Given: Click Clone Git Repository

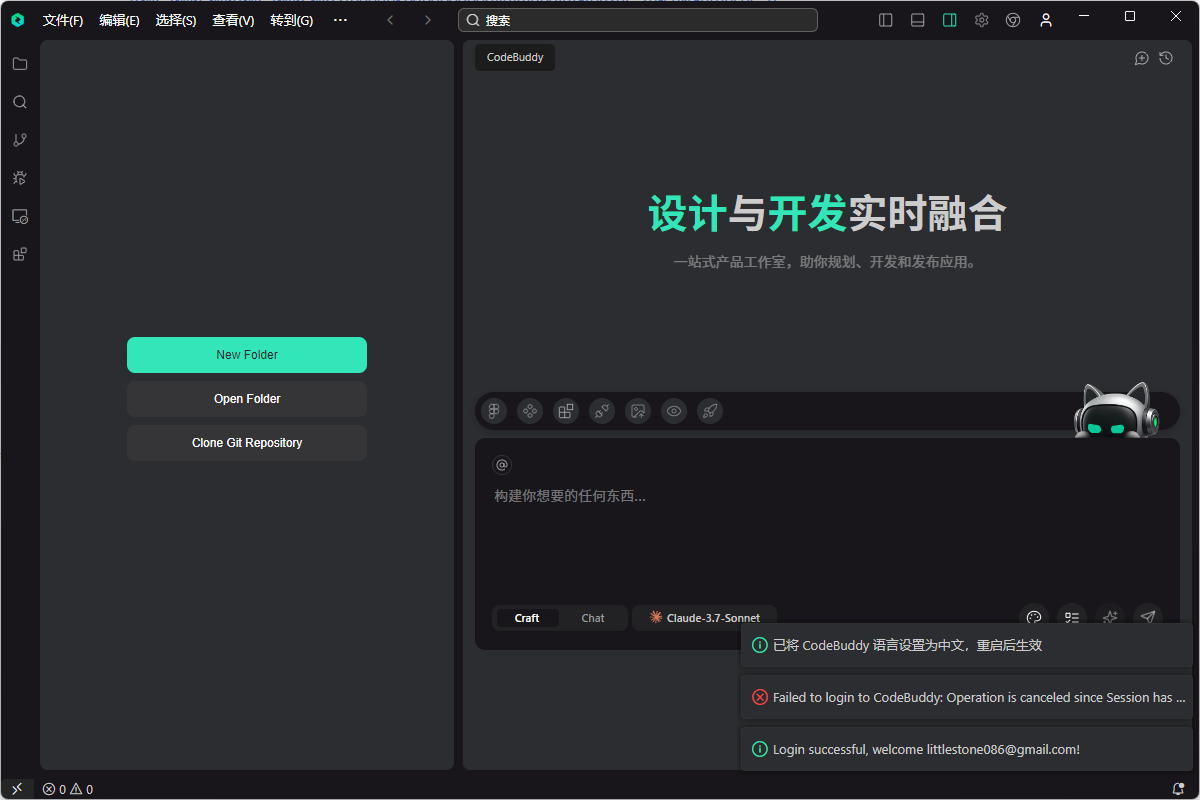Looking at the screenshot, I should pos(246,442).
